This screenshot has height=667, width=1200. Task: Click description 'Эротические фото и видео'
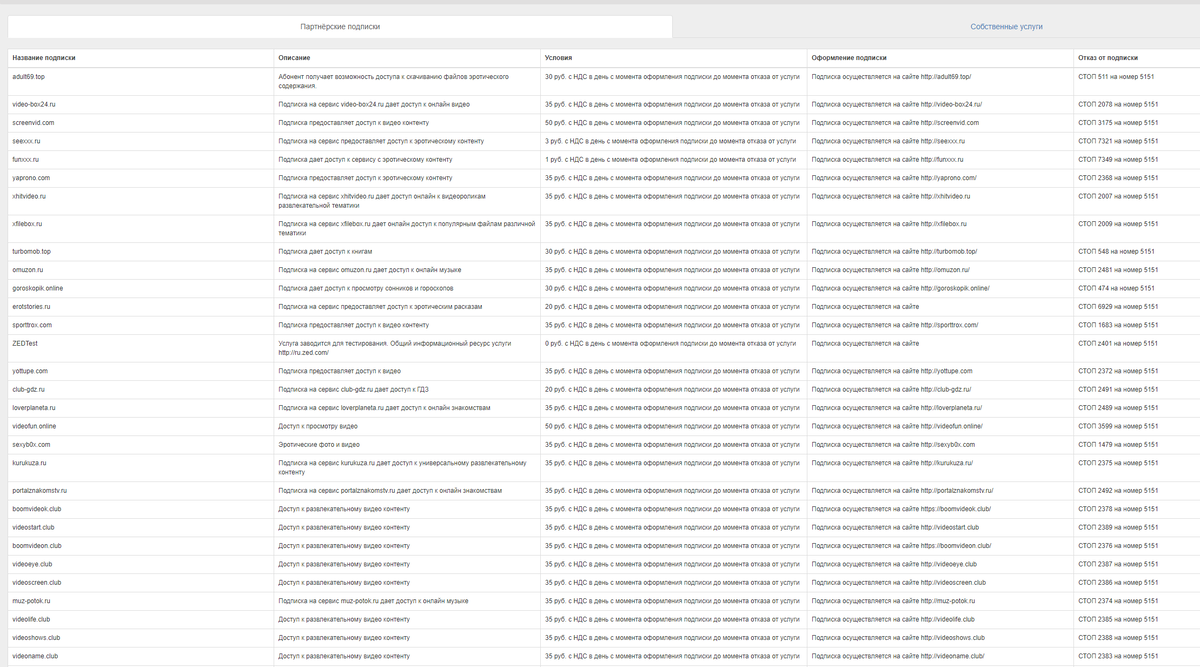[x=319, y=444]
